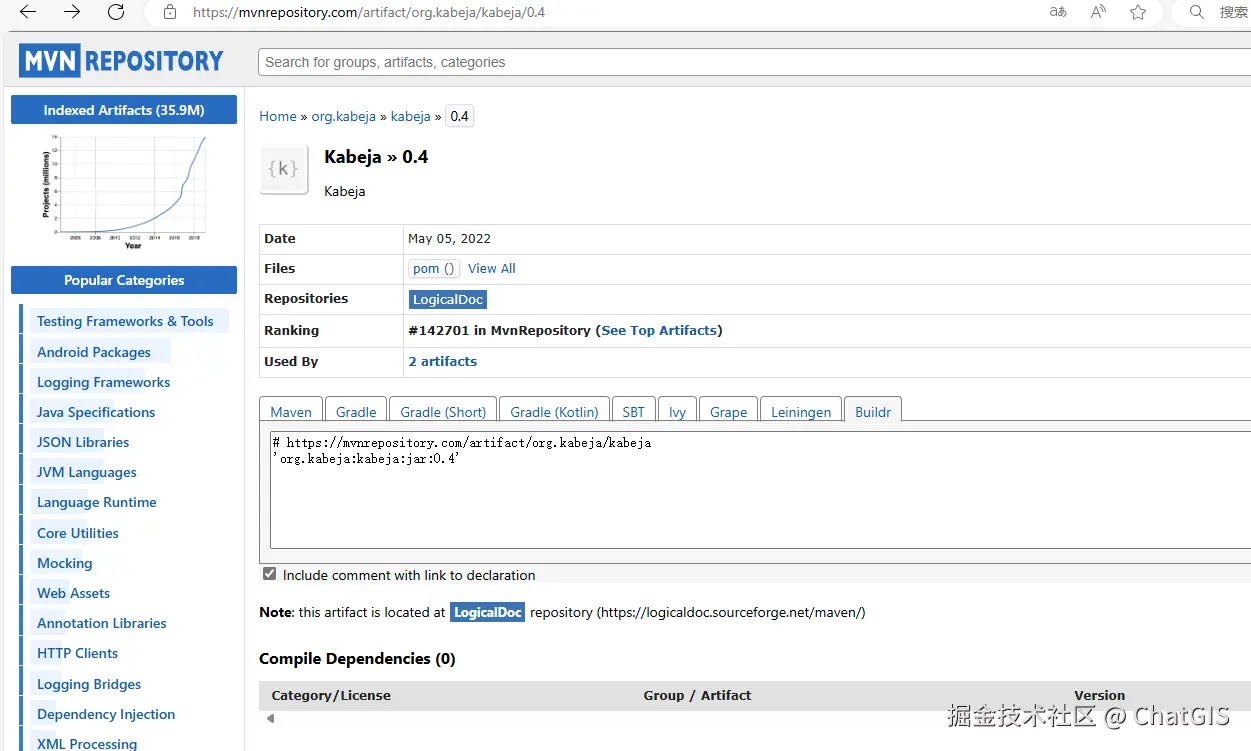
Task: Open Language Runtime category
Action: [x=97, y=502]
